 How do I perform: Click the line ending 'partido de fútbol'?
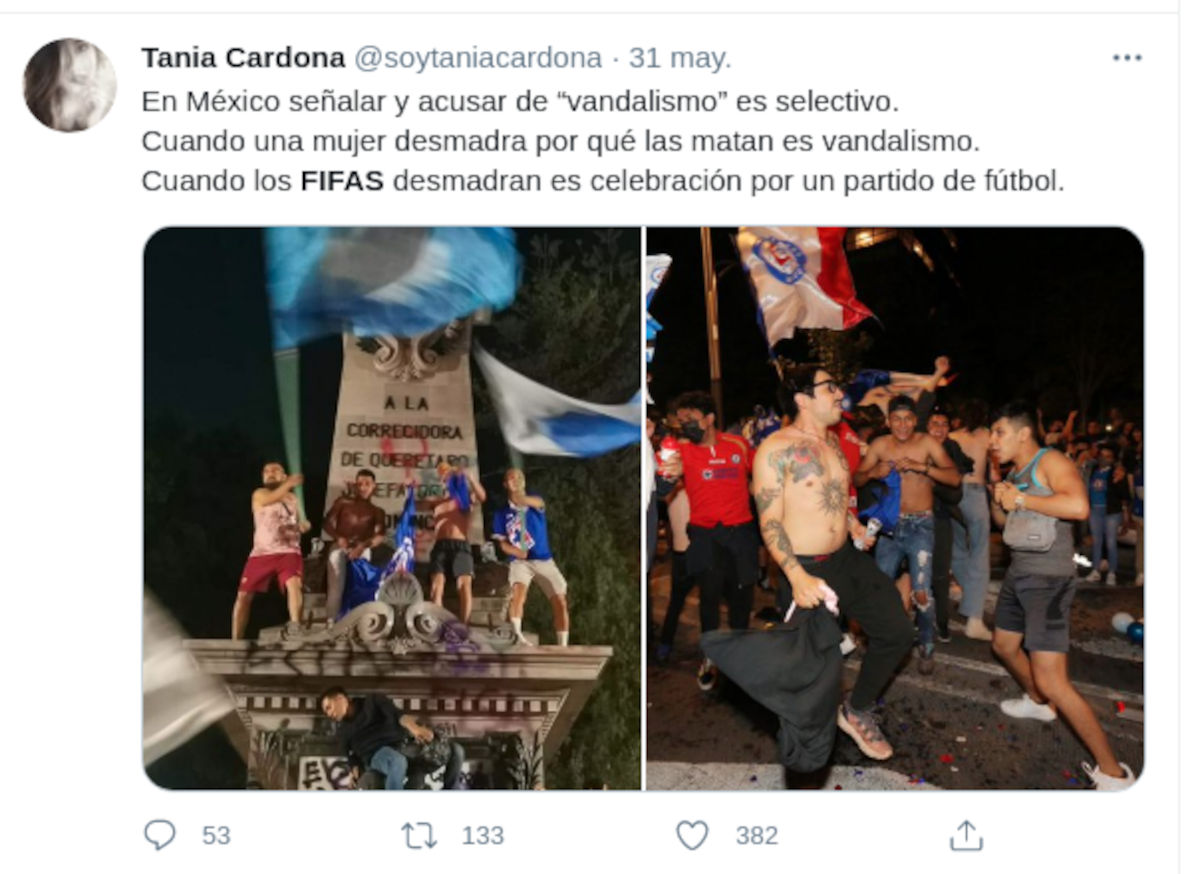pyautogui.click(x=603, y=182)
